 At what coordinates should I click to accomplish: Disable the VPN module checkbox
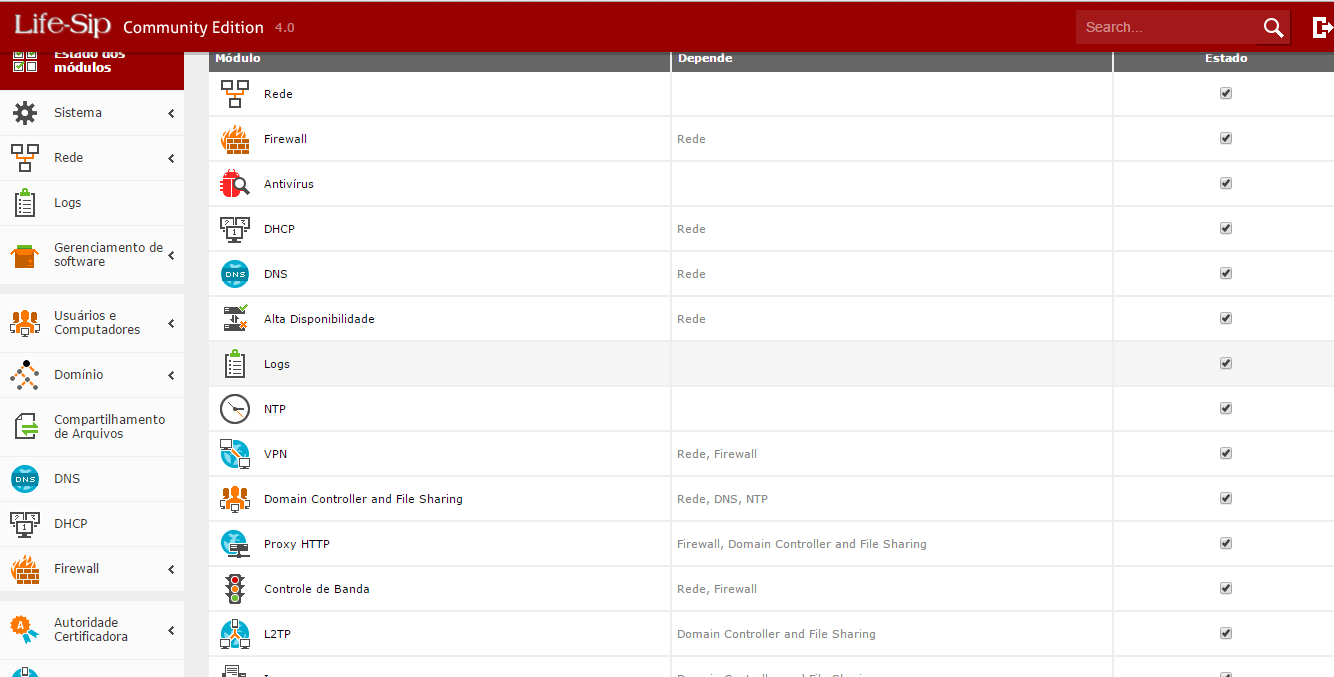click(1226, 453)
